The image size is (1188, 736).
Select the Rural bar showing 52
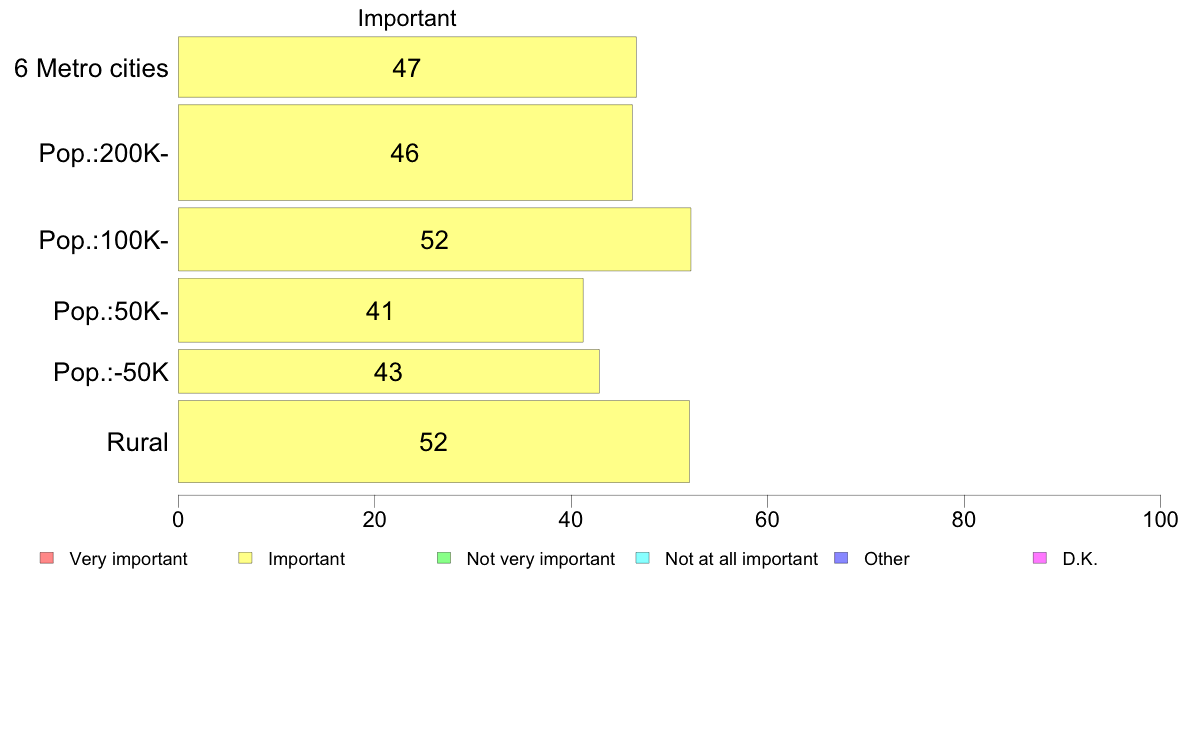[x=433, y=441]
